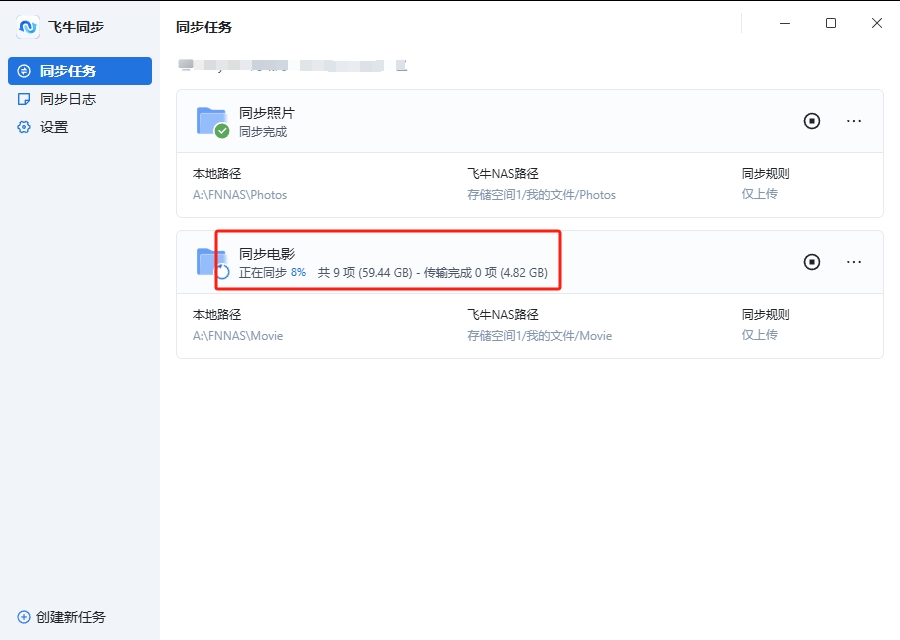Screen dimensions: 900x640
Task: Open 同步日志 from the sidebar
Action: tap(25, 98)
